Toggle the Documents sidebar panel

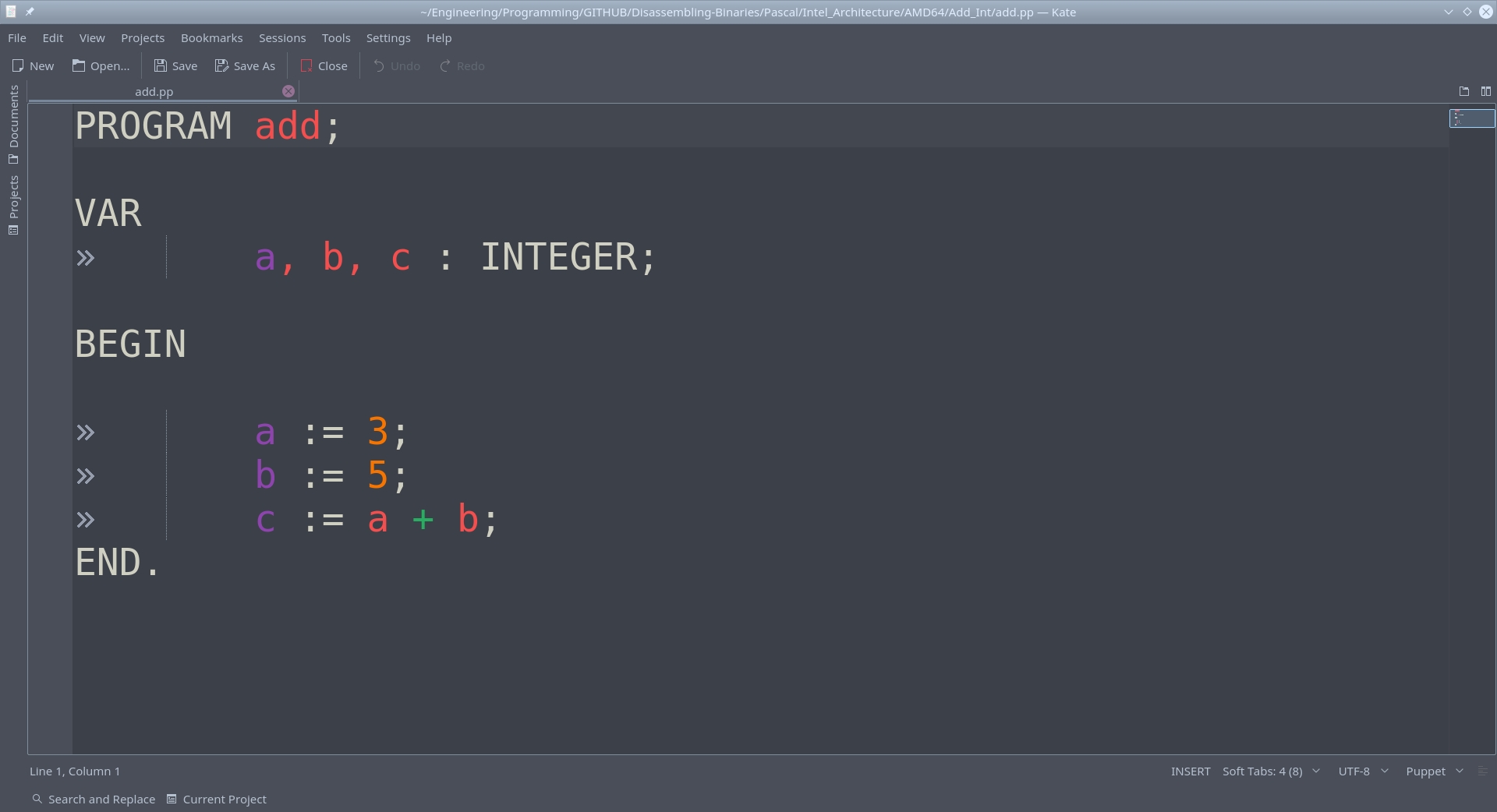click(13, 125)
